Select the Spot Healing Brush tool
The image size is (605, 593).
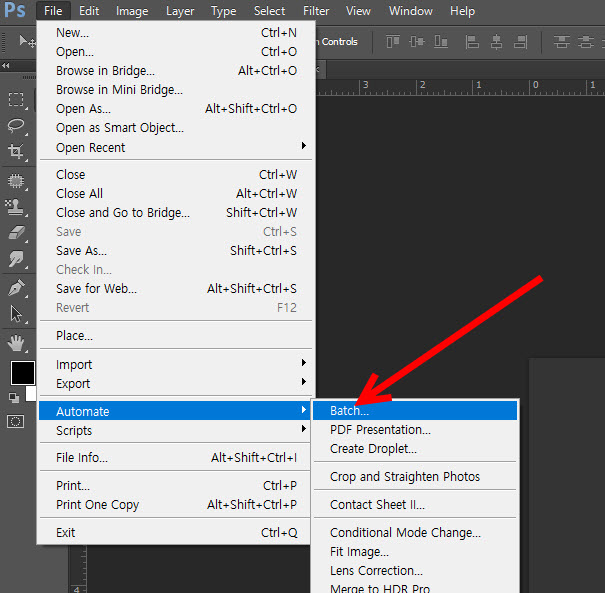tap(16, 181)
